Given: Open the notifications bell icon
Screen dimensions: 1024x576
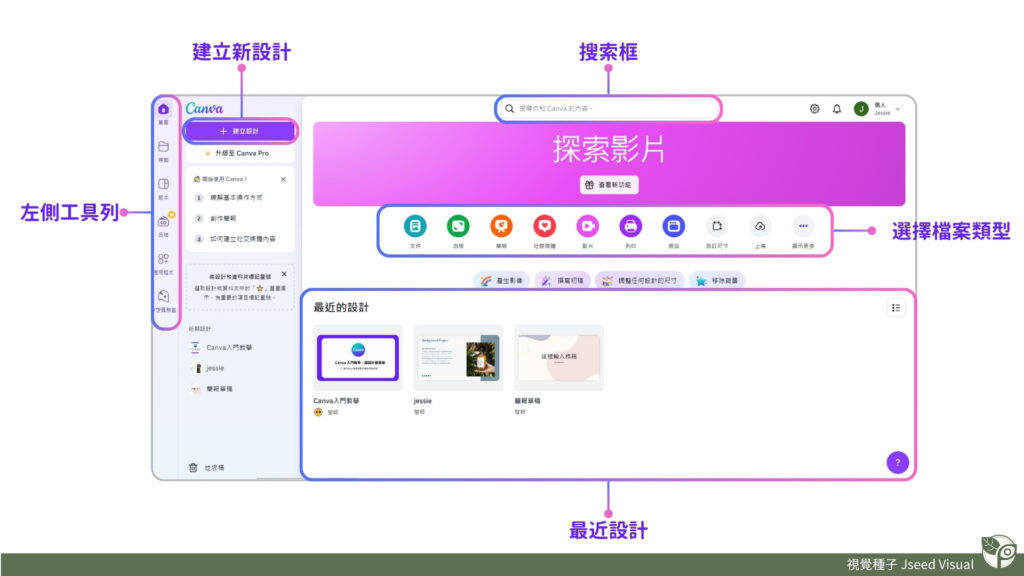Looking at the screenshot, I should (x=837, y=109).
